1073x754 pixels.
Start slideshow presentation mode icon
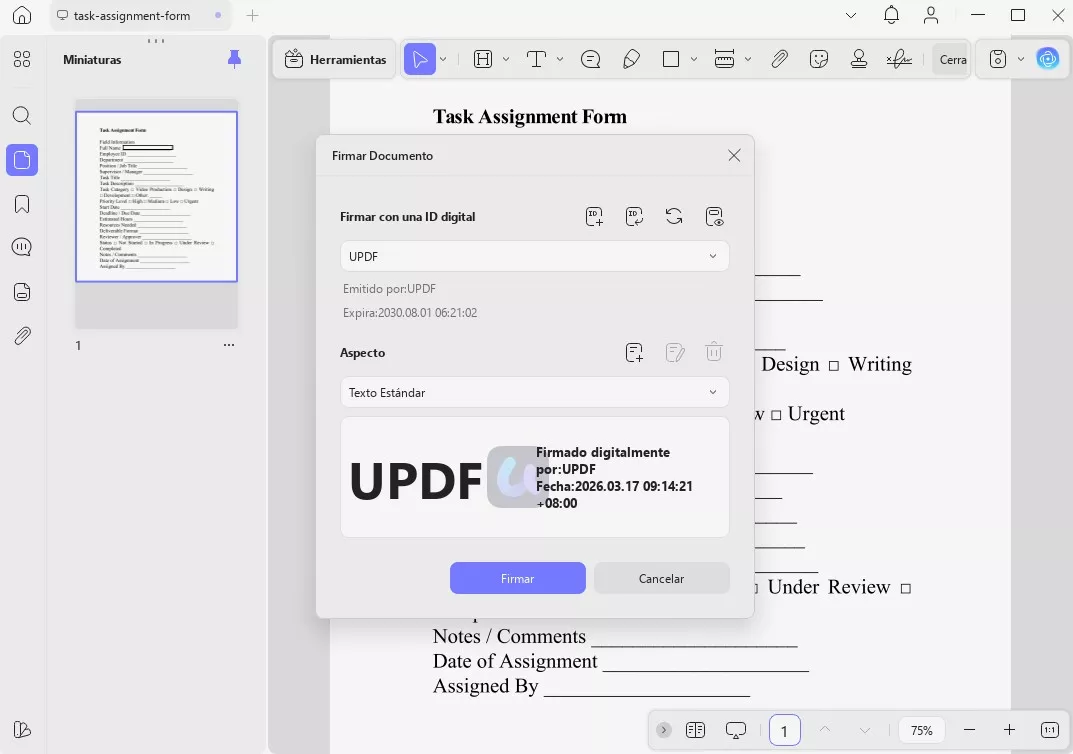pyautogui.click(x=736, y=730)
